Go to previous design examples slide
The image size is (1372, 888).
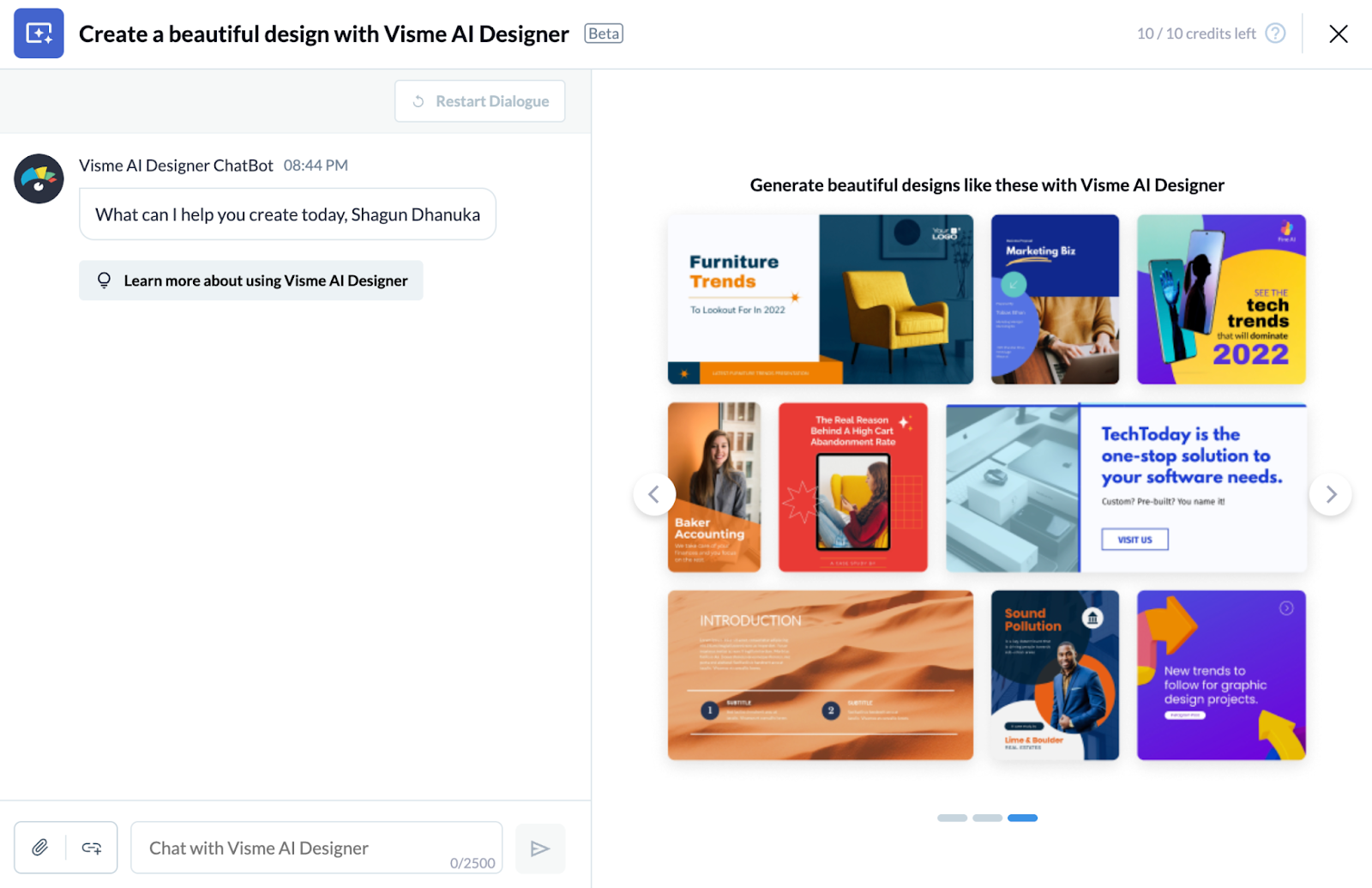click(x=654, y=494)
